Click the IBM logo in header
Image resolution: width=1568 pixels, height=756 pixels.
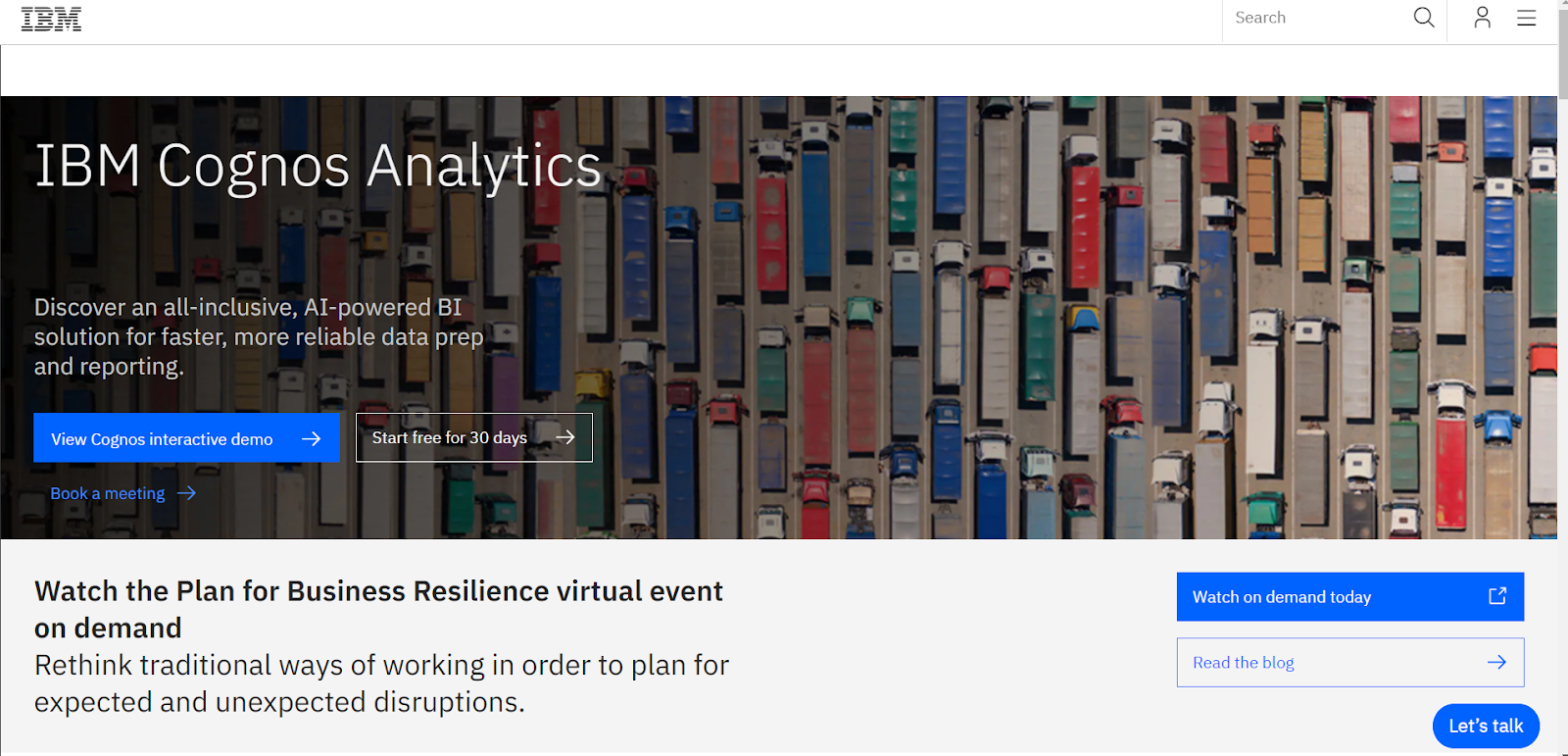click(51, 20)
